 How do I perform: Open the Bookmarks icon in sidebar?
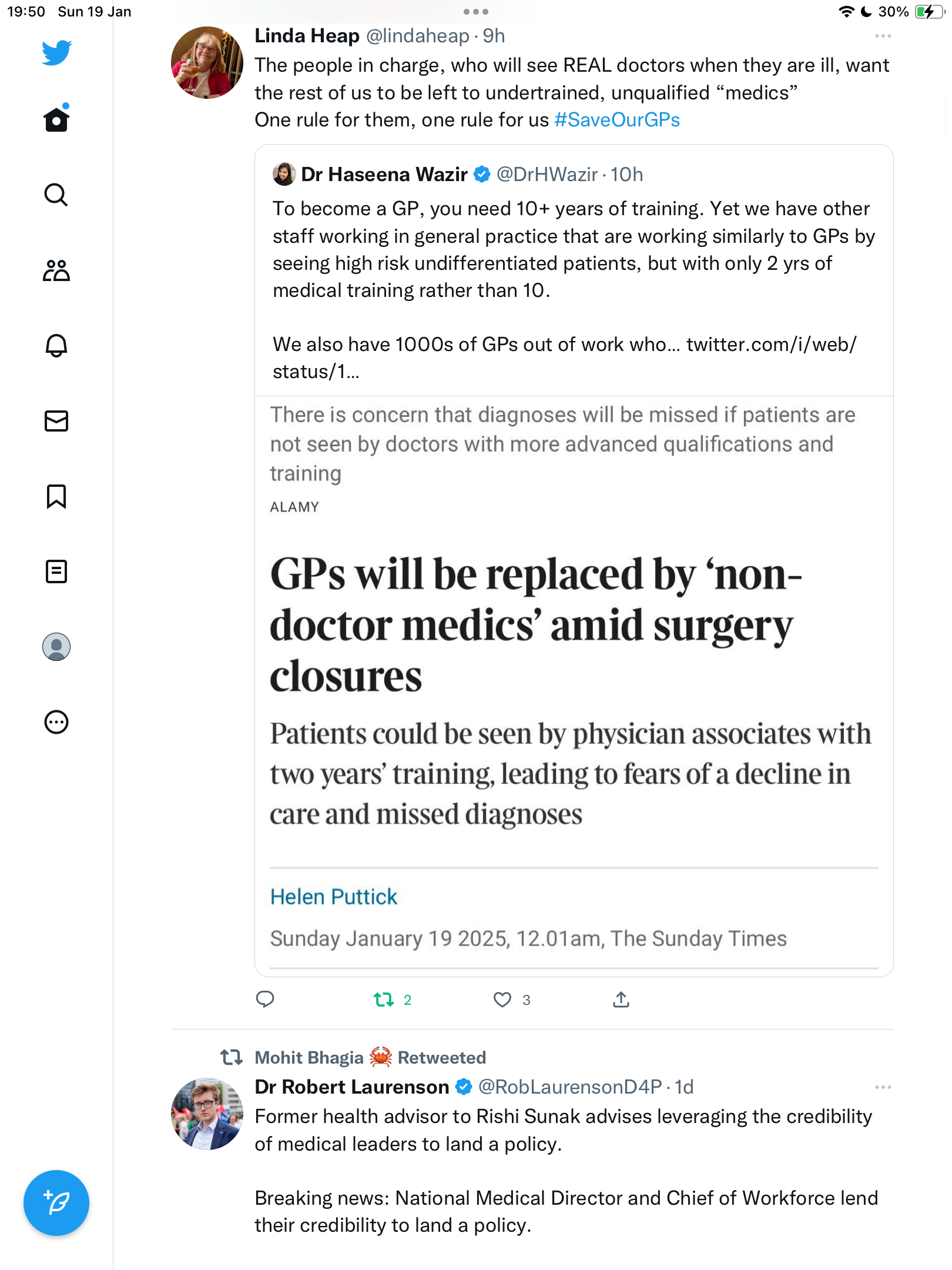coord(56,496)
